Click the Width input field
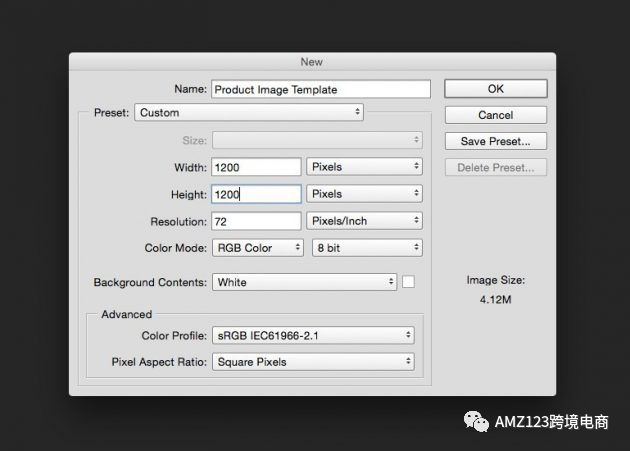 pos(256,167)
